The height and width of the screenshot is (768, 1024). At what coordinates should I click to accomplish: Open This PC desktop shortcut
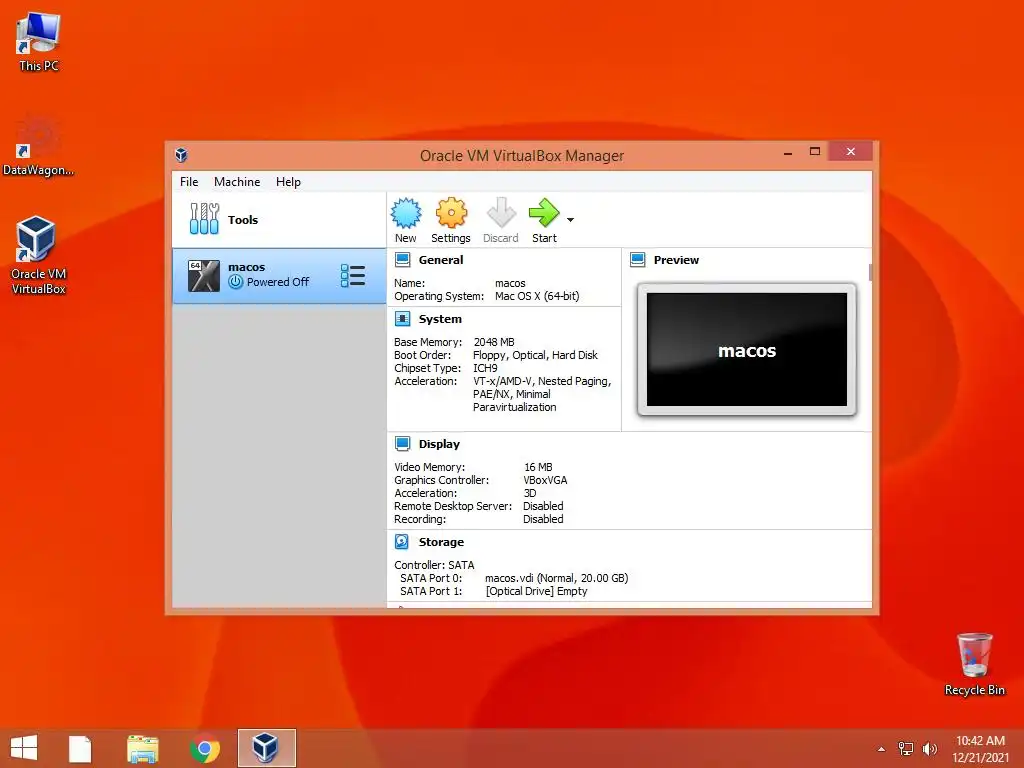point(39,42)
